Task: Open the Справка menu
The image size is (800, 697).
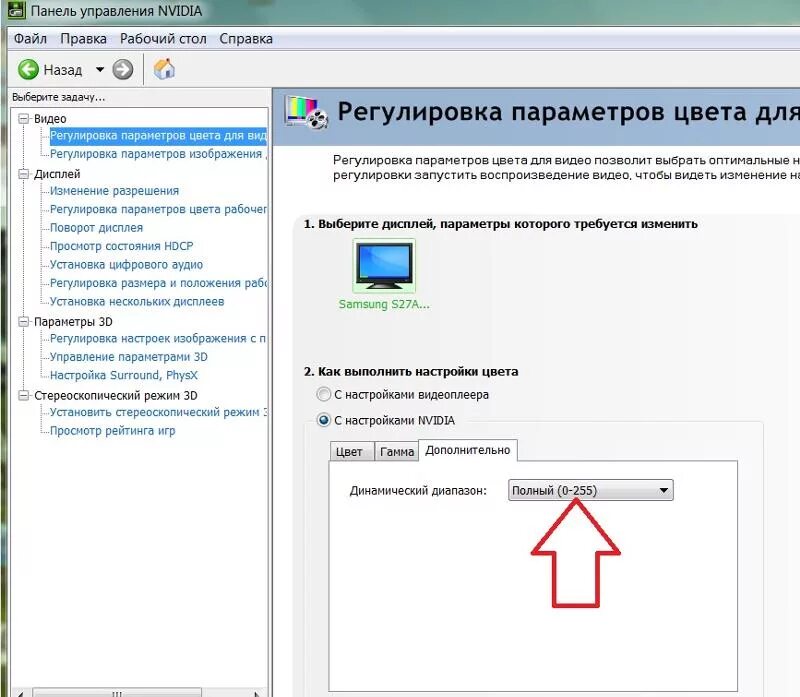Action: click(x=246, y=39)
